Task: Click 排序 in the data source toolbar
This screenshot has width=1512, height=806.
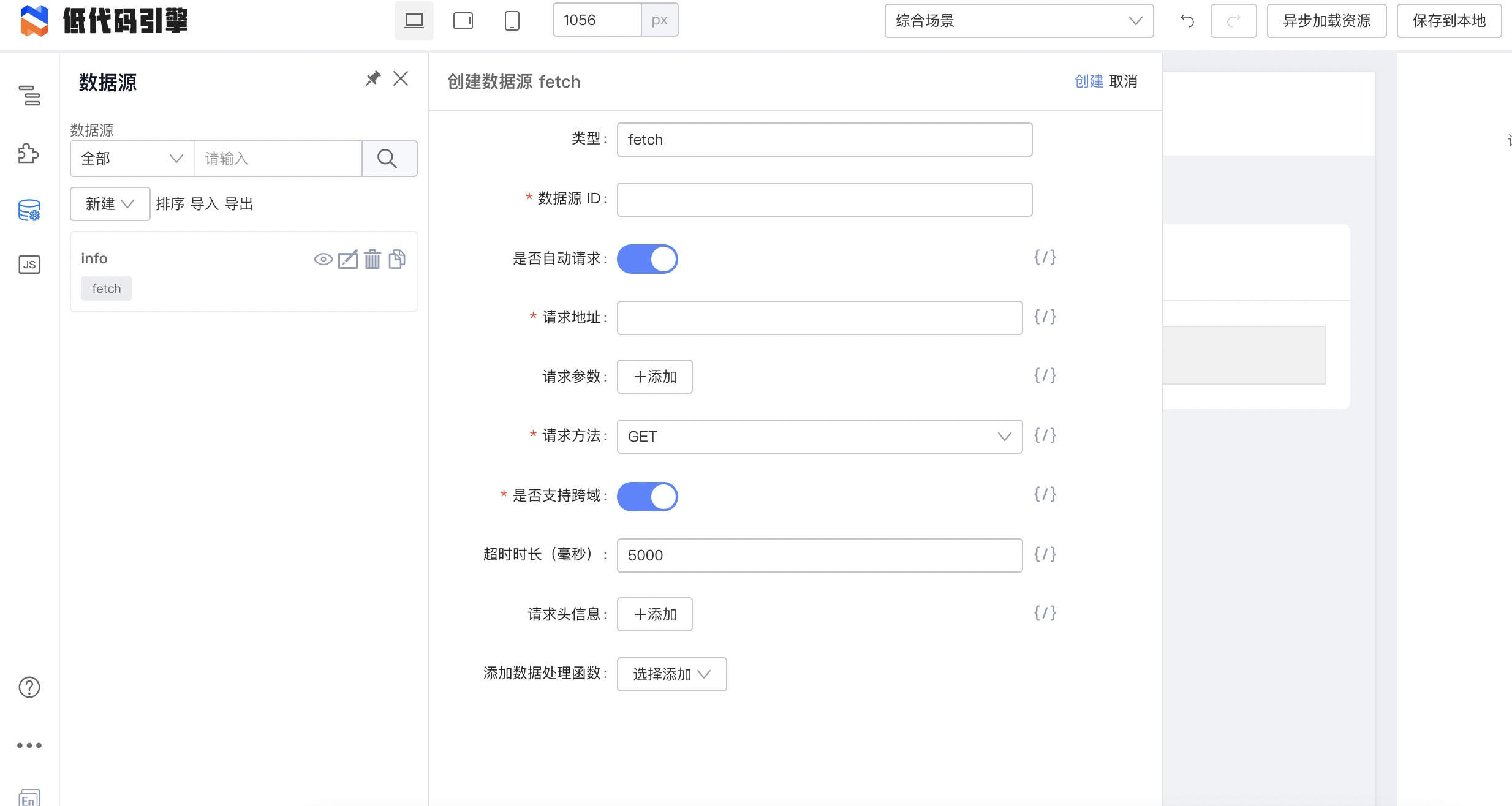Action: tap(170, 204)
